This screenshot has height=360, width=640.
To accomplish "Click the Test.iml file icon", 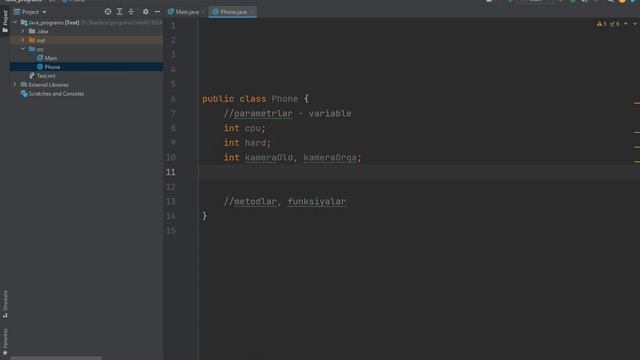I will point(32,76).
